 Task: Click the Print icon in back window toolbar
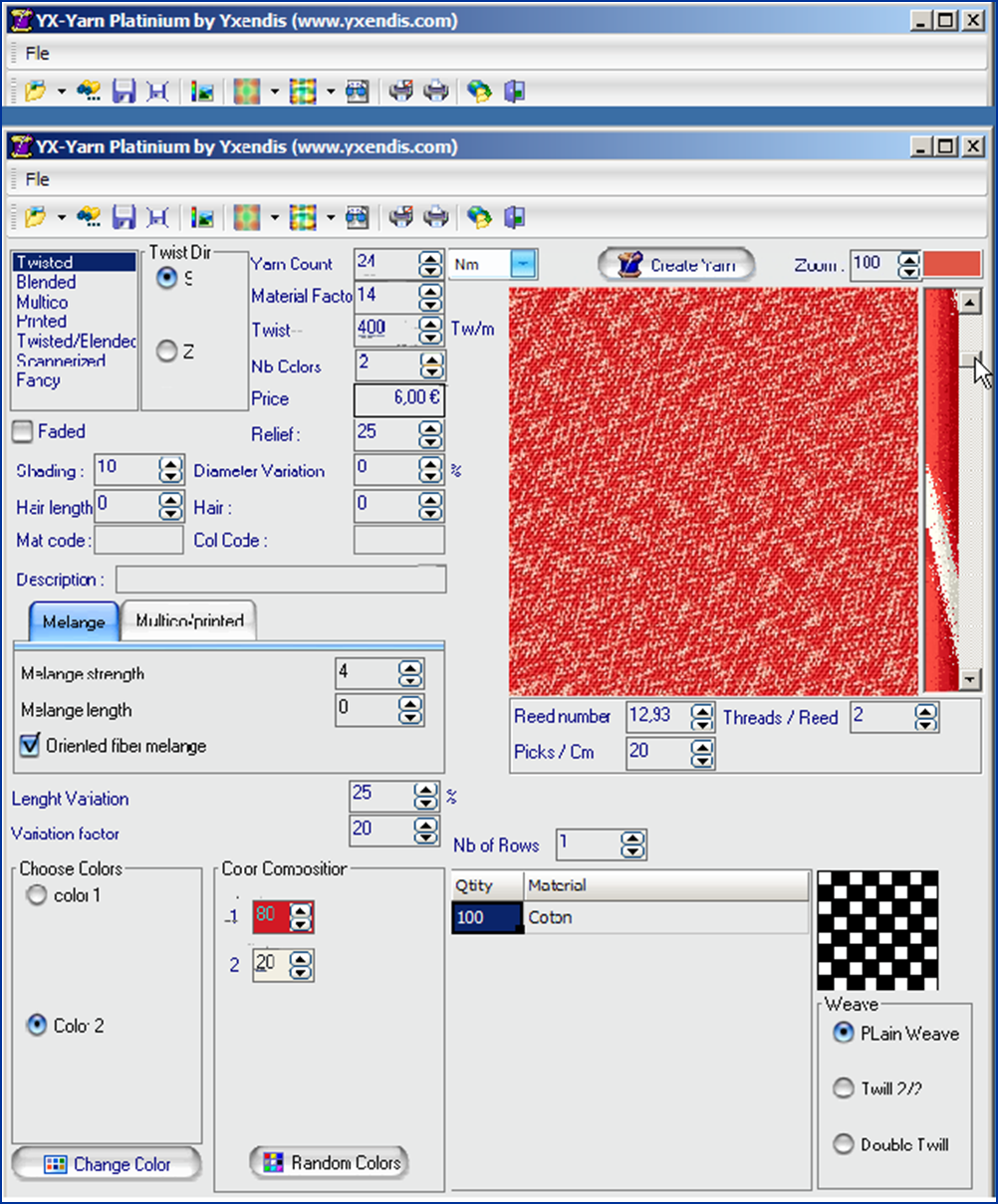pos(436,92)
